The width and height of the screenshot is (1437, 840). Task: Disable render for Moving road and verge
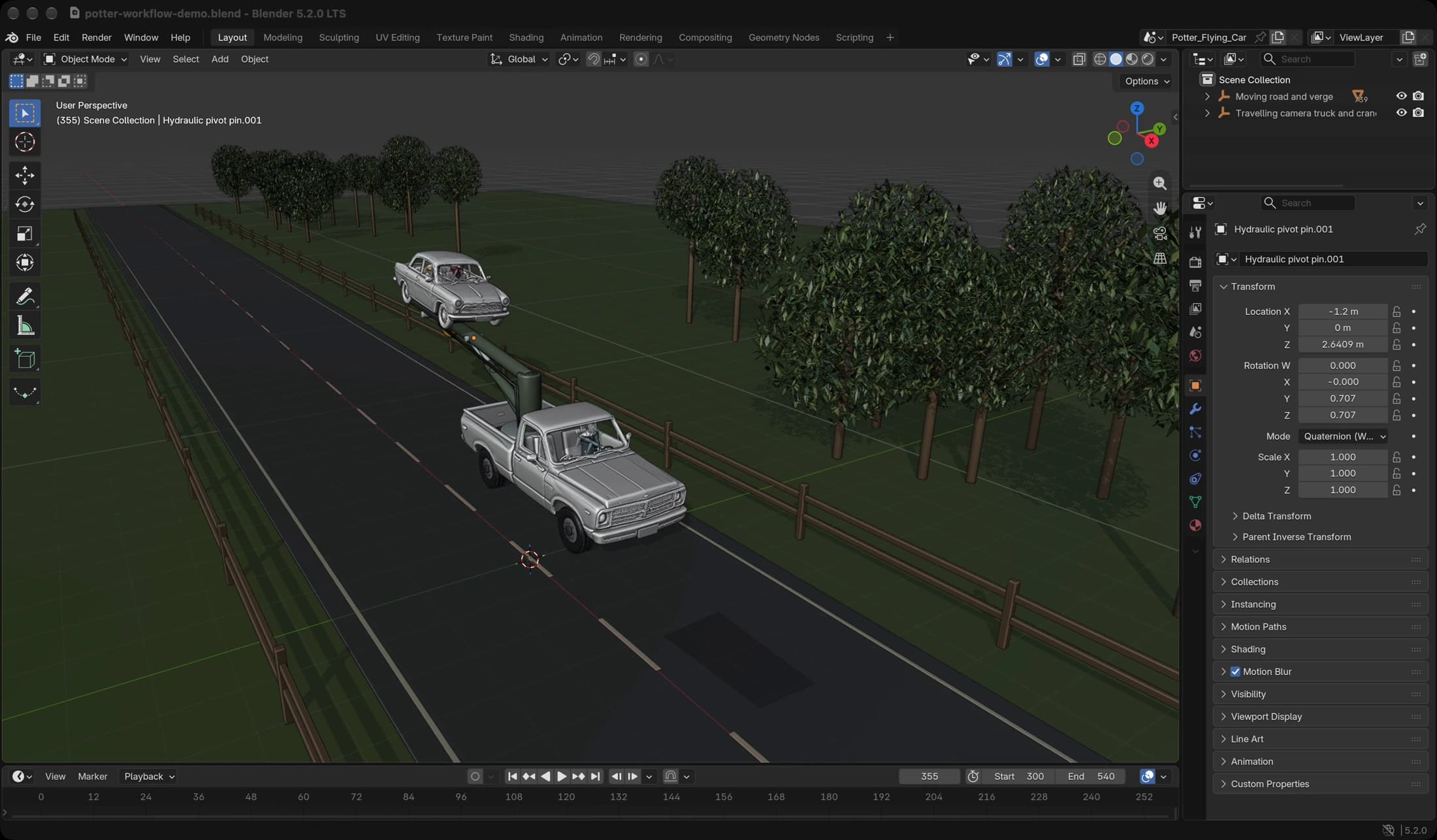pyautogui.click(x=1418, y=96)
